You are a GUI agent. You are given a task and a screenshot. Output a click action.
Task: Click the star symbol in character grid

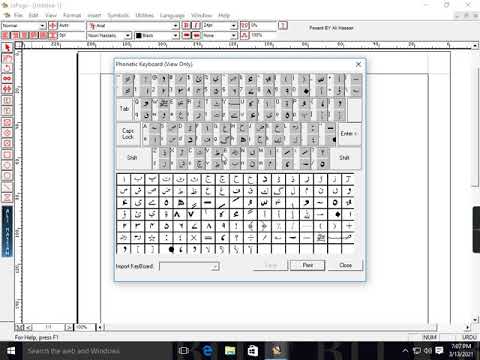pyautogui.click(x=152, y=238)
